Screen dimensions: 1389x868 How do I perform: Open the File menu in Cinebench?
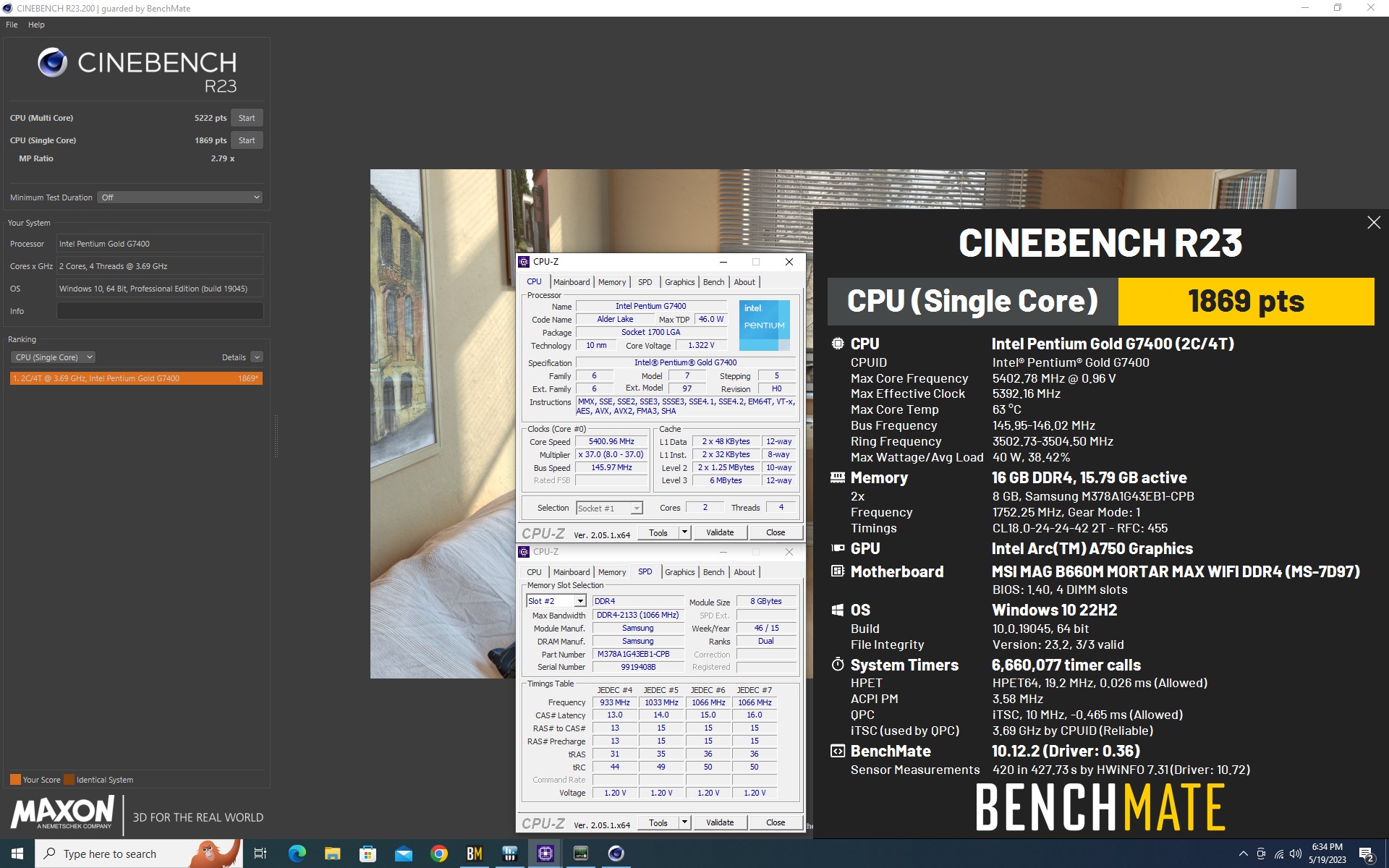tap(12, 25)
